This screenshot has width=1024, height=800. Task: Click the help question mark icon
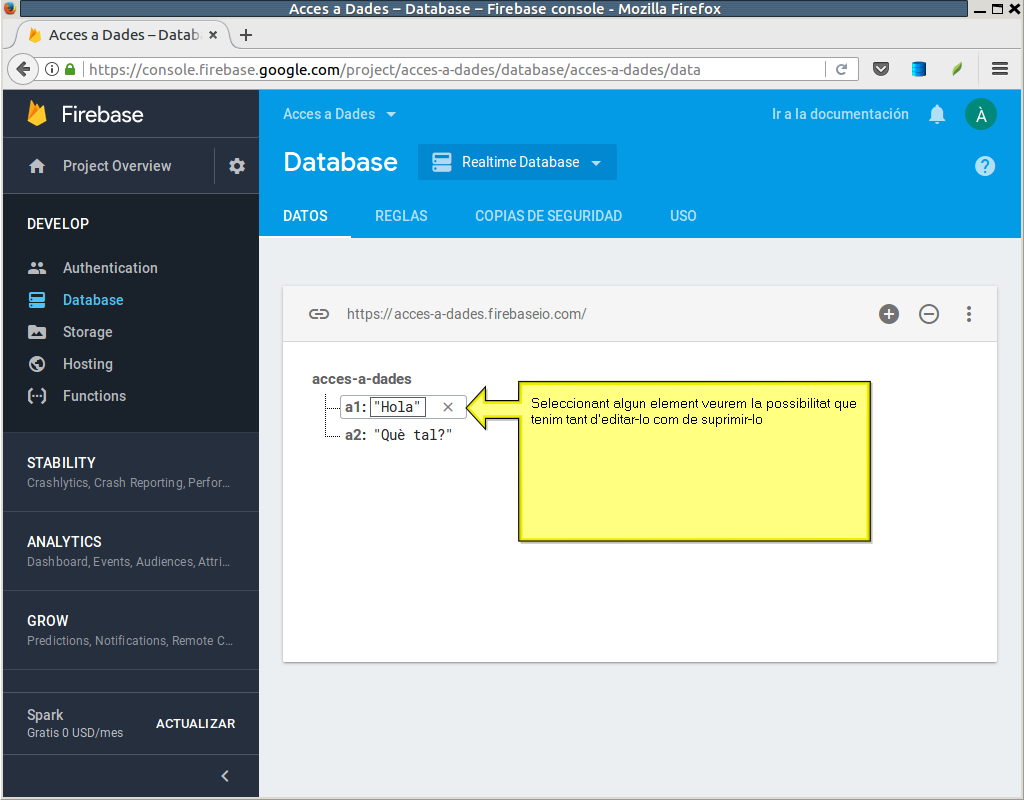(985, 166)
